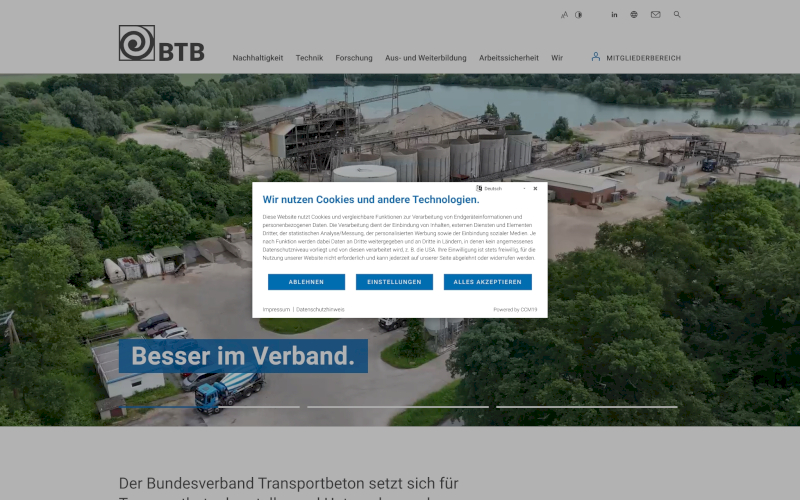This screenshot has width=800, height=500.
Task: Toggle the high contrast mode icon
Action: pos(578,15)
